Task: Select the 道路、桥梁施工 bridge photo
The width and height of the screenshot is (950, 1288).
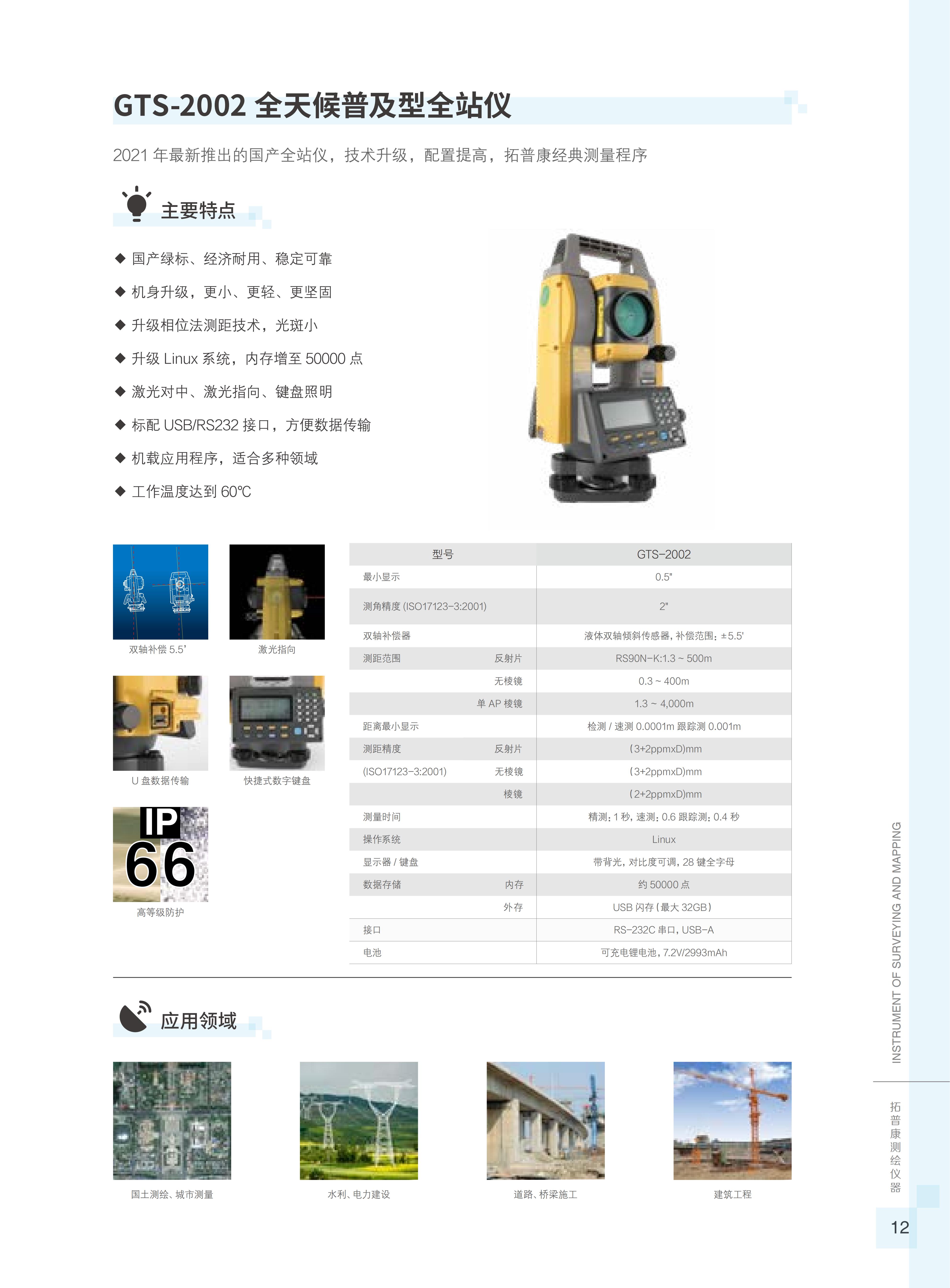Action: 545,1121
